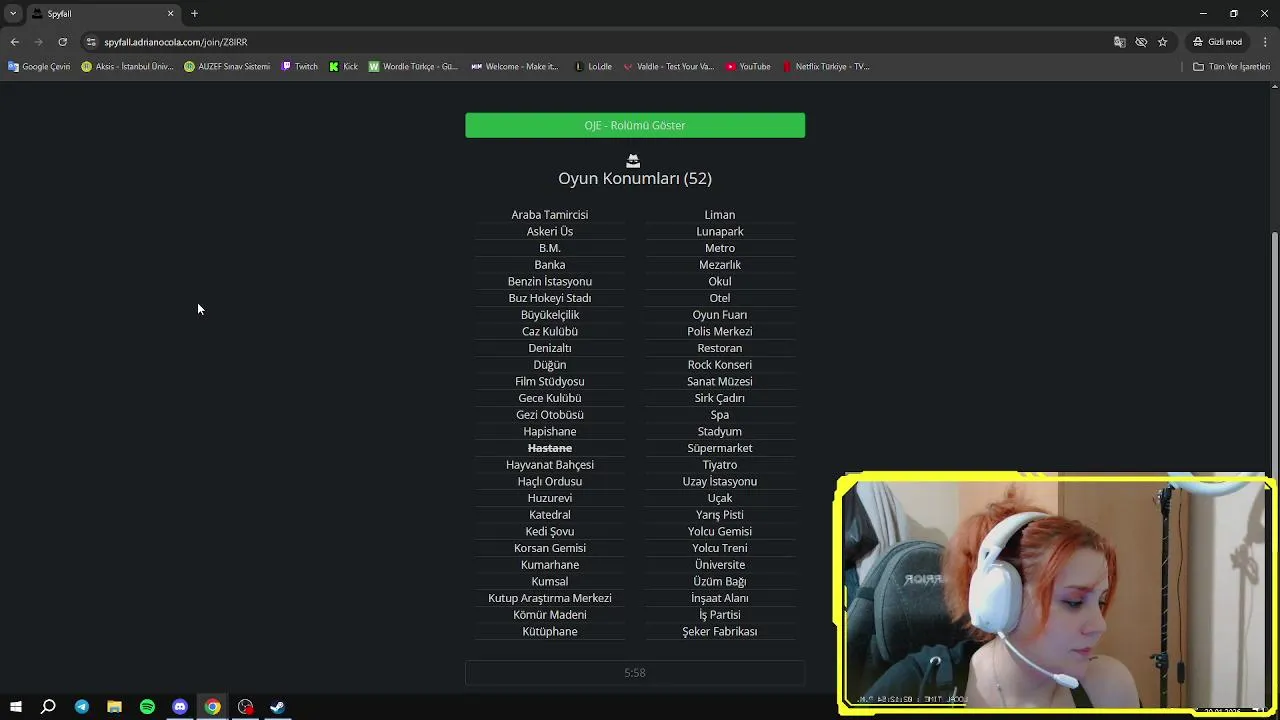Open the Google Çeviri bookmark
This screenshot has height=720, width=1280.
click(39, 67)
